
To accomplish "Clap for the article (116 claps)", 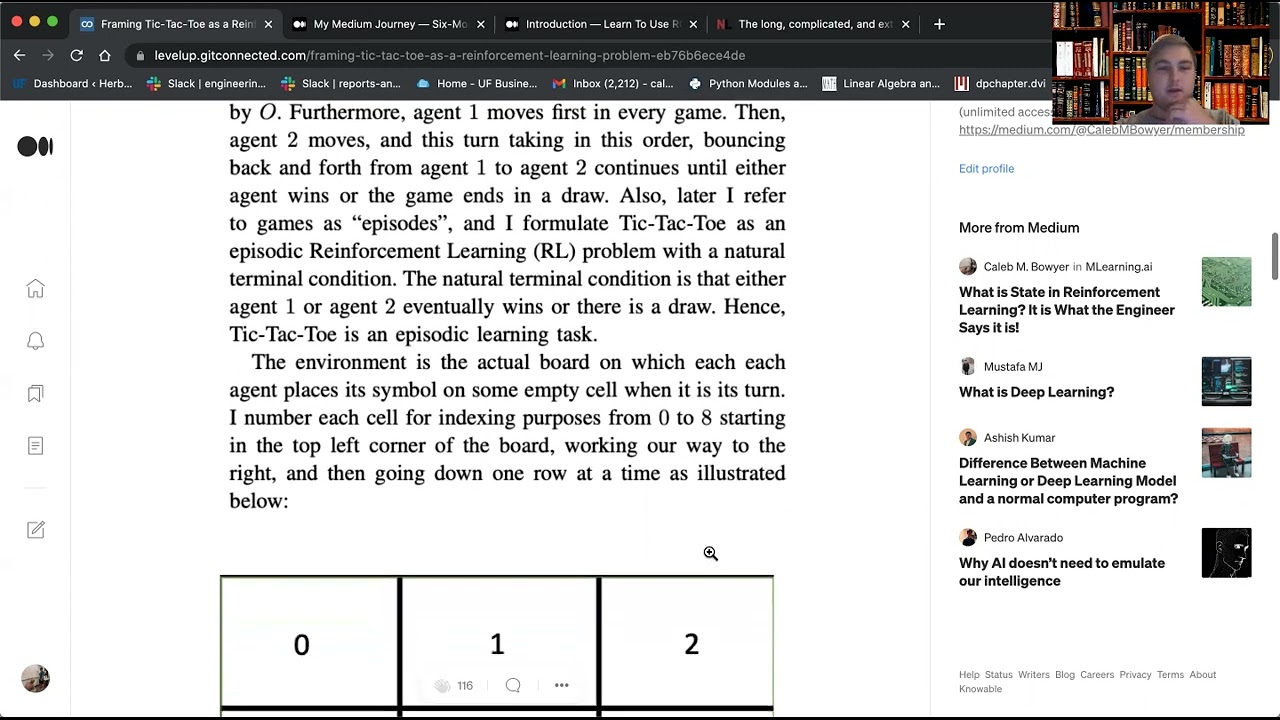I will (442, 686).
